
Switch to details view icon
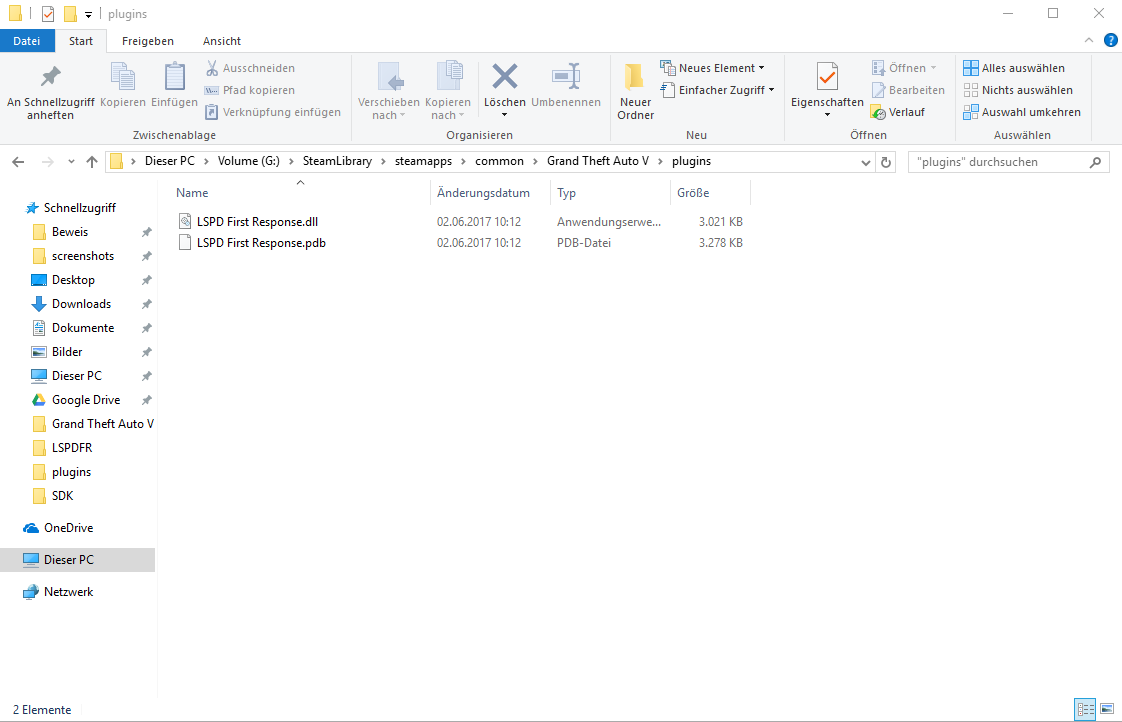1086,709
